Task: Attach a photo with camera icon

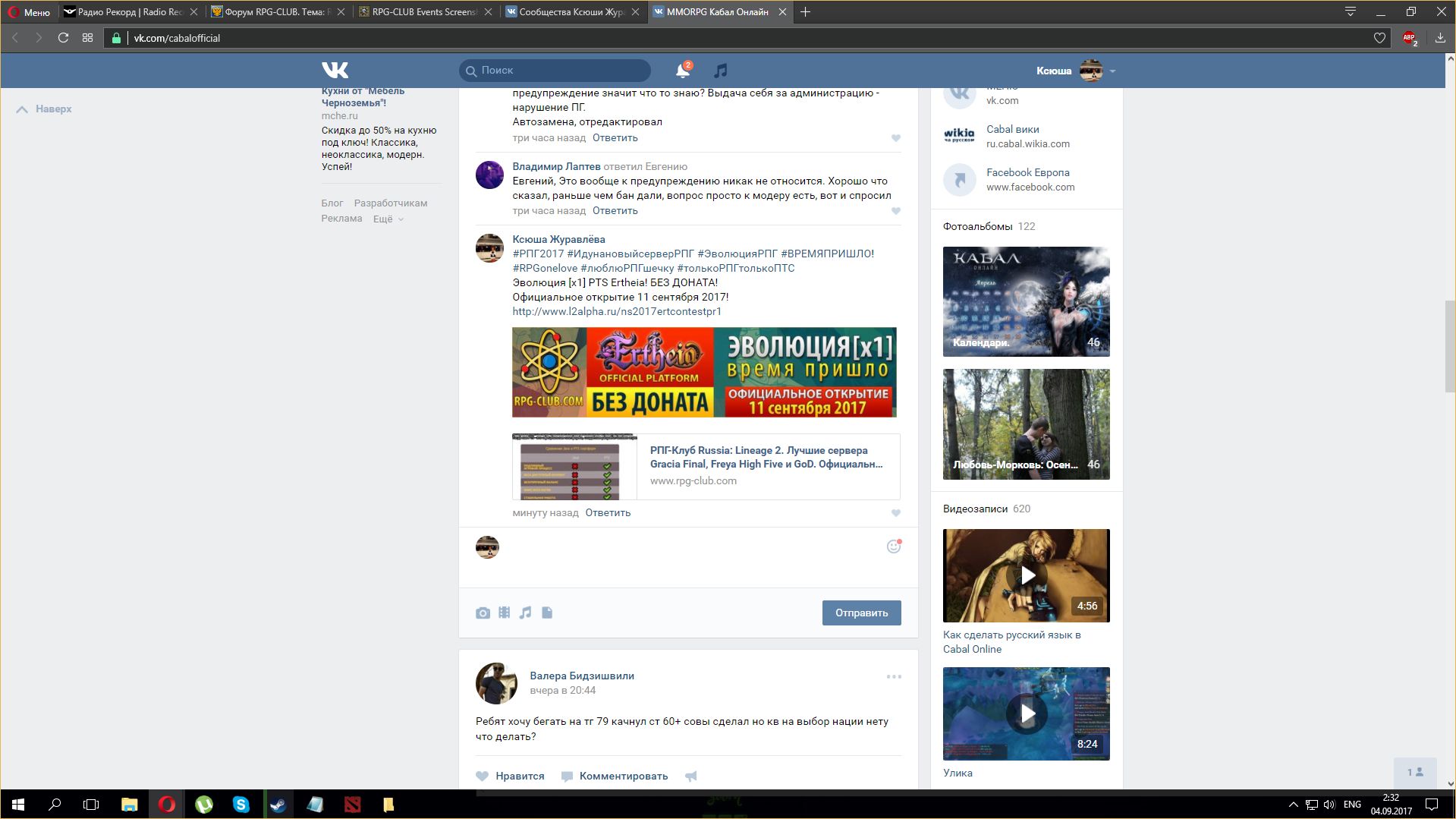Action: coord(483,613)
